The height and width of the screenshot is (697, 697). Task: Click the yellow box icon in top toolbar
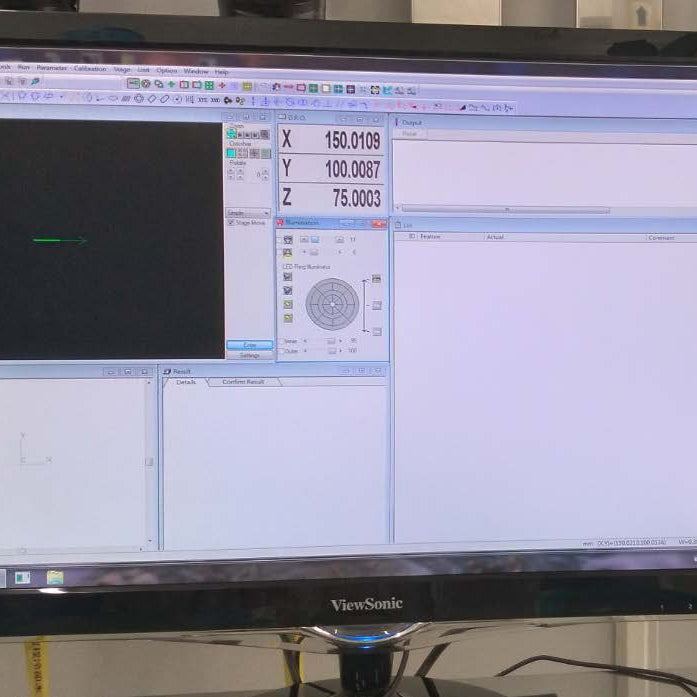(247, 86)
